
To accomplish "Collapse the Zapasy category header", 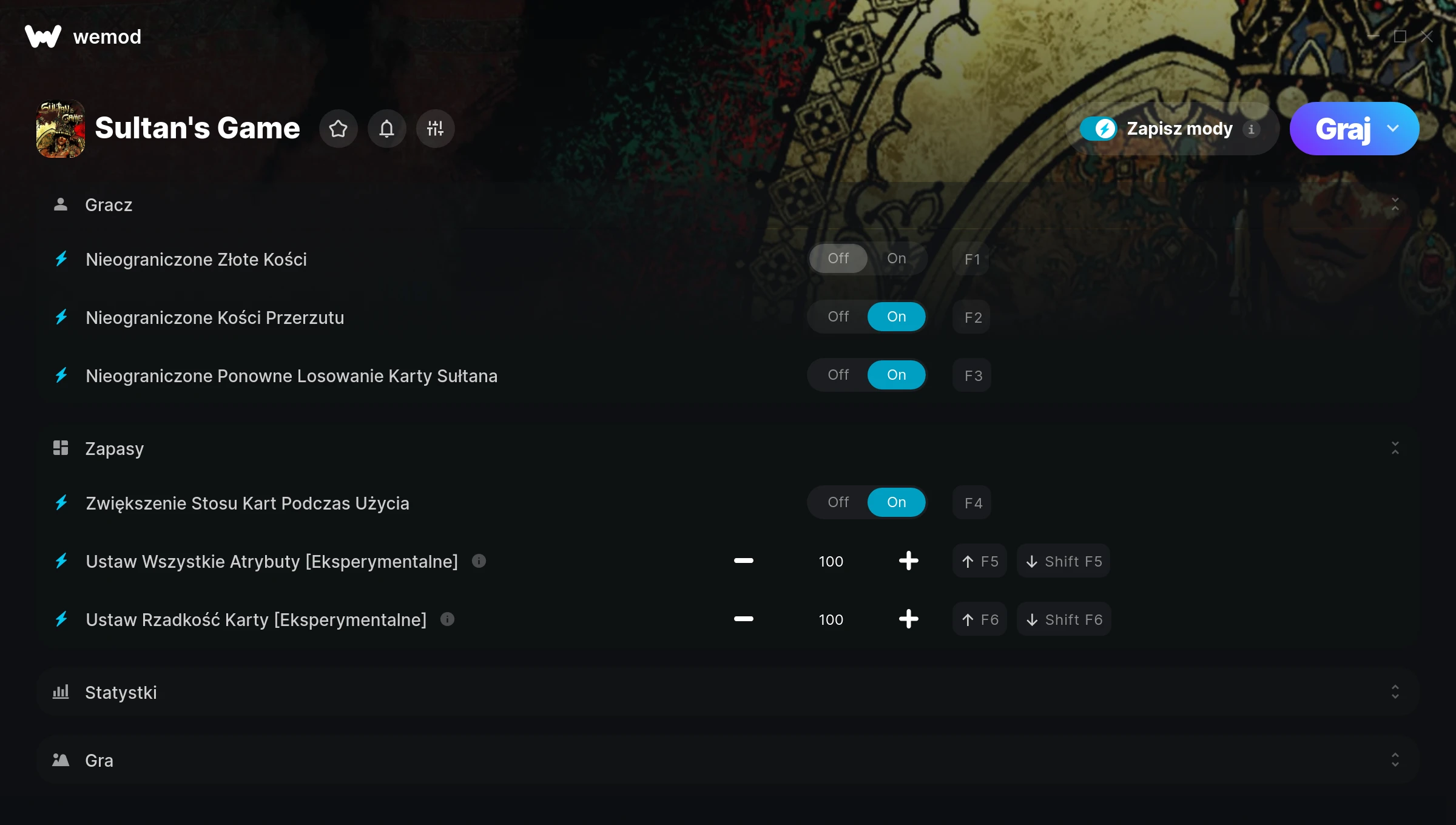I will (1395, 448).
